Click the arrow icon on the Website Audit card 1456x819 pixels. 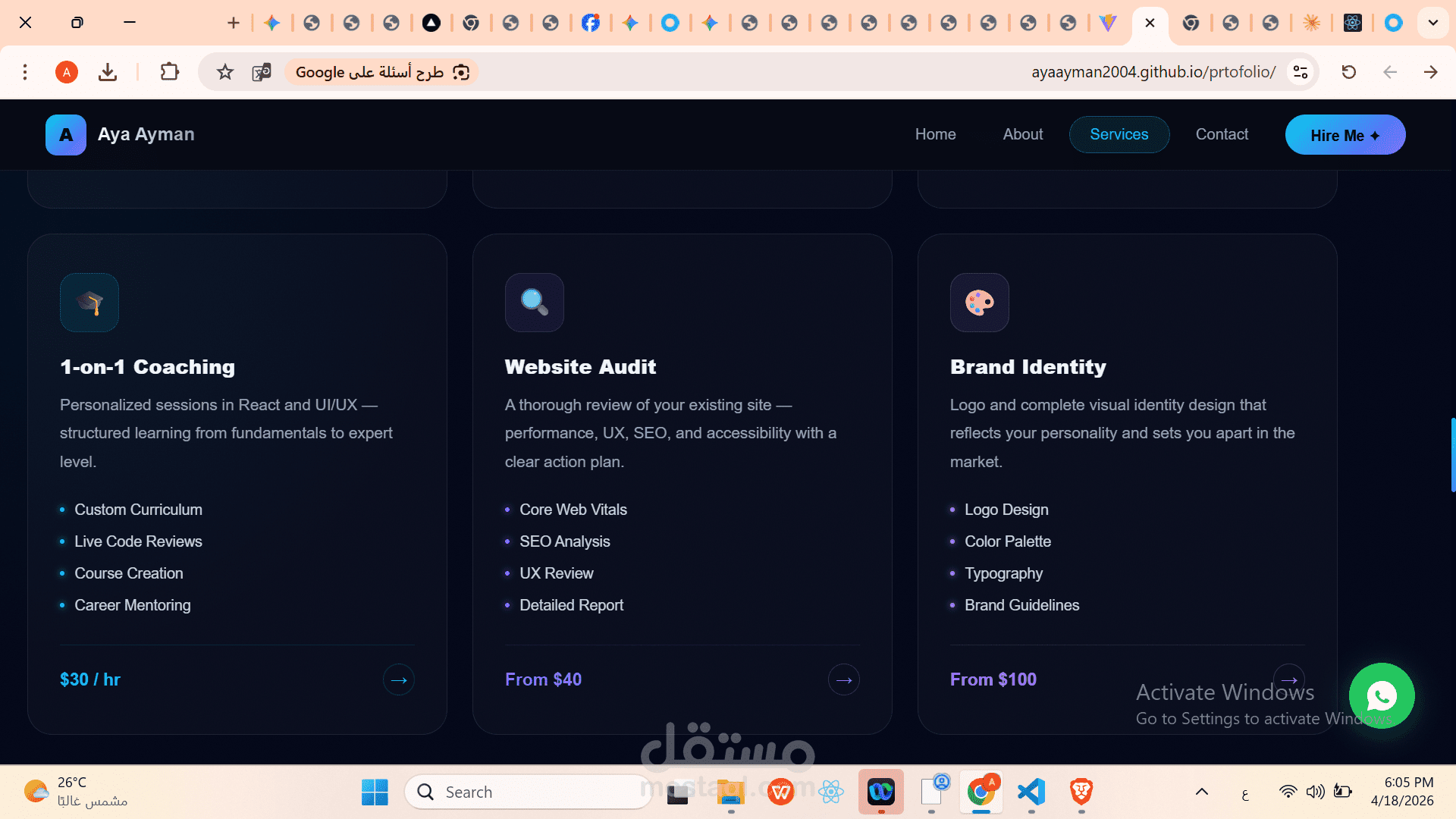click(x=843, y=680)
